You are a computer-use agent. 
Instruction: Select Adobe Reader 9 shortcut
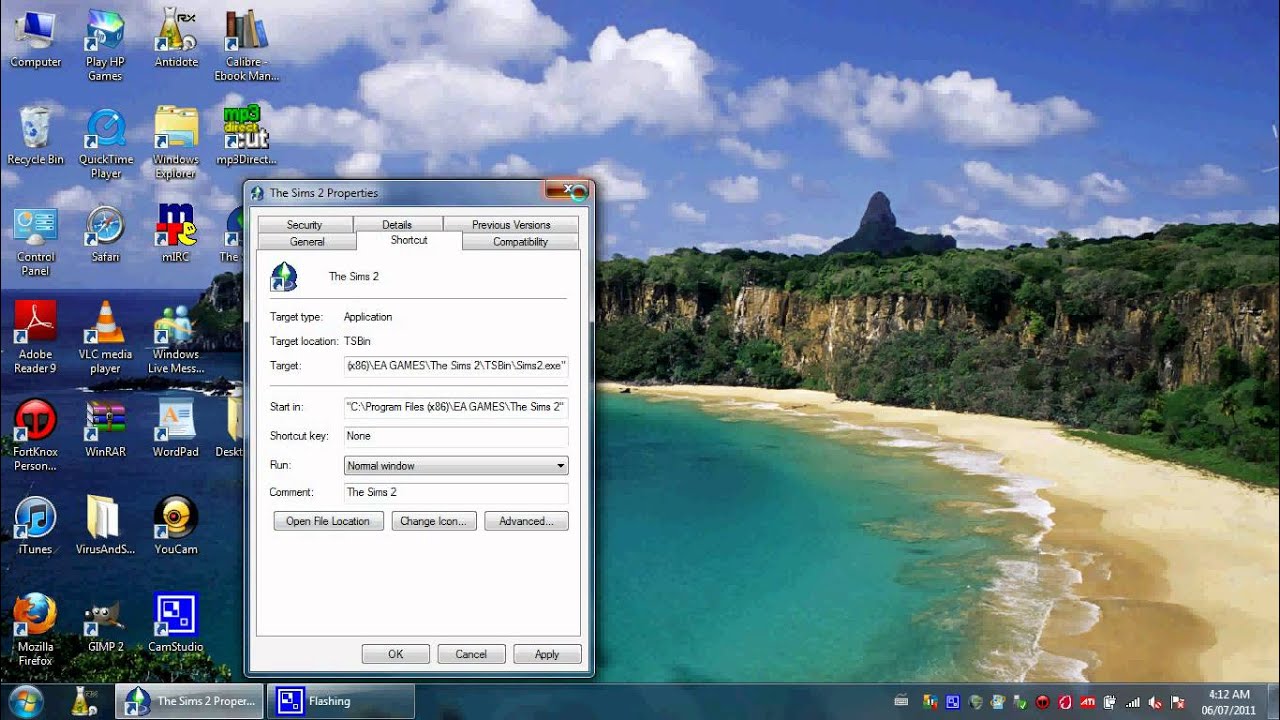point(35,338)
